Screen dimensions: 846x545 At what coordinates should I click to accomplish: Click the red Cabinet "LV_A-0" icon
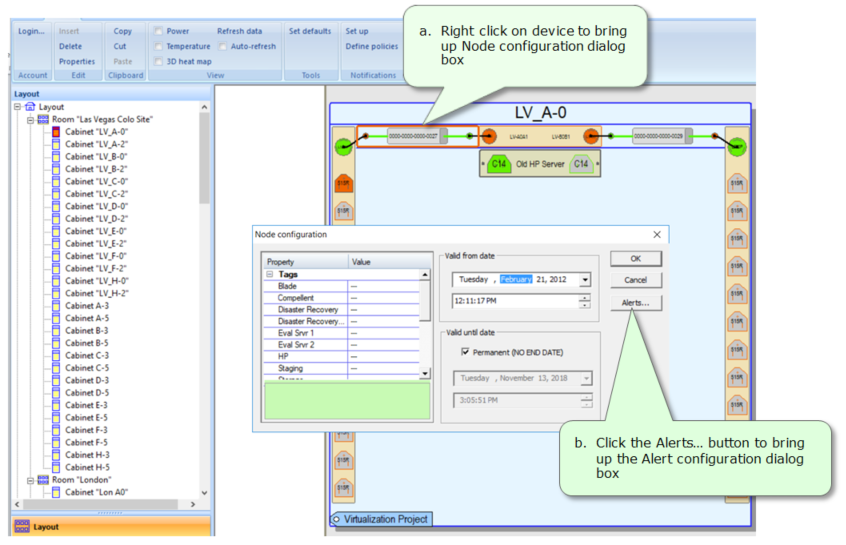pos(56,132)
